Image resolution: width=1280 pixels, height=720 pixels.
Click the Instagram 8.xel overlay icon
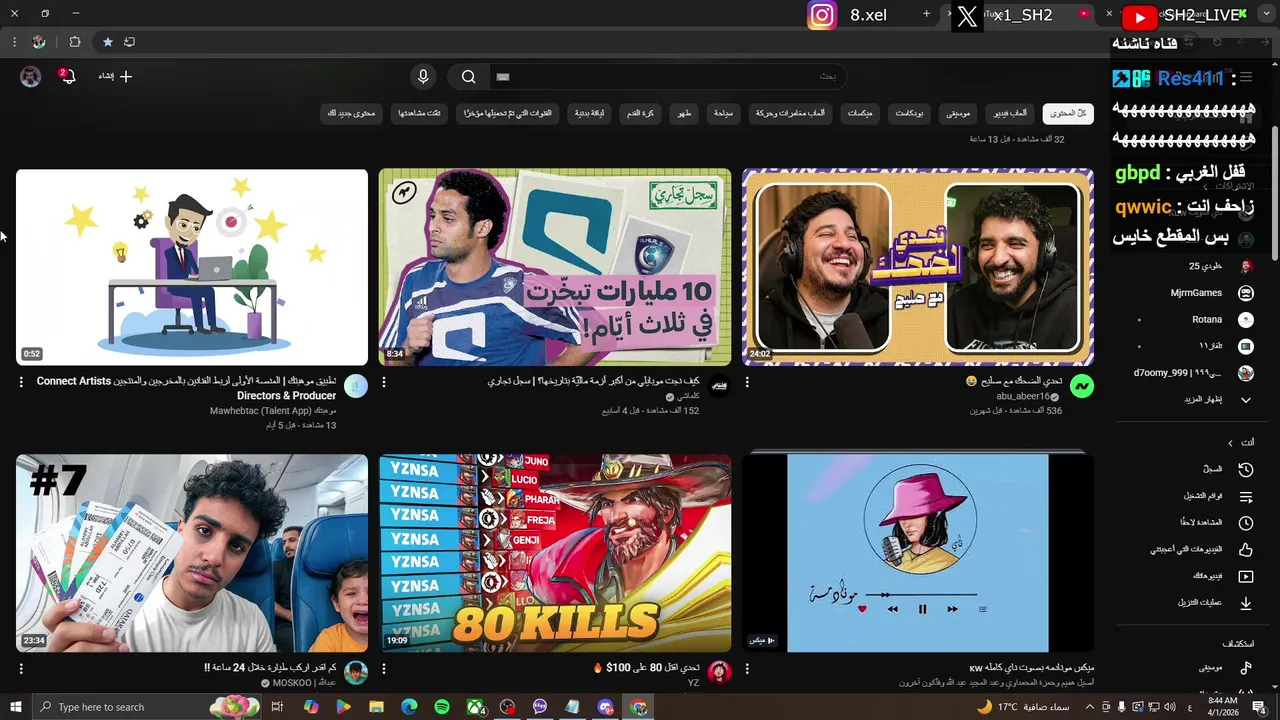822,16
